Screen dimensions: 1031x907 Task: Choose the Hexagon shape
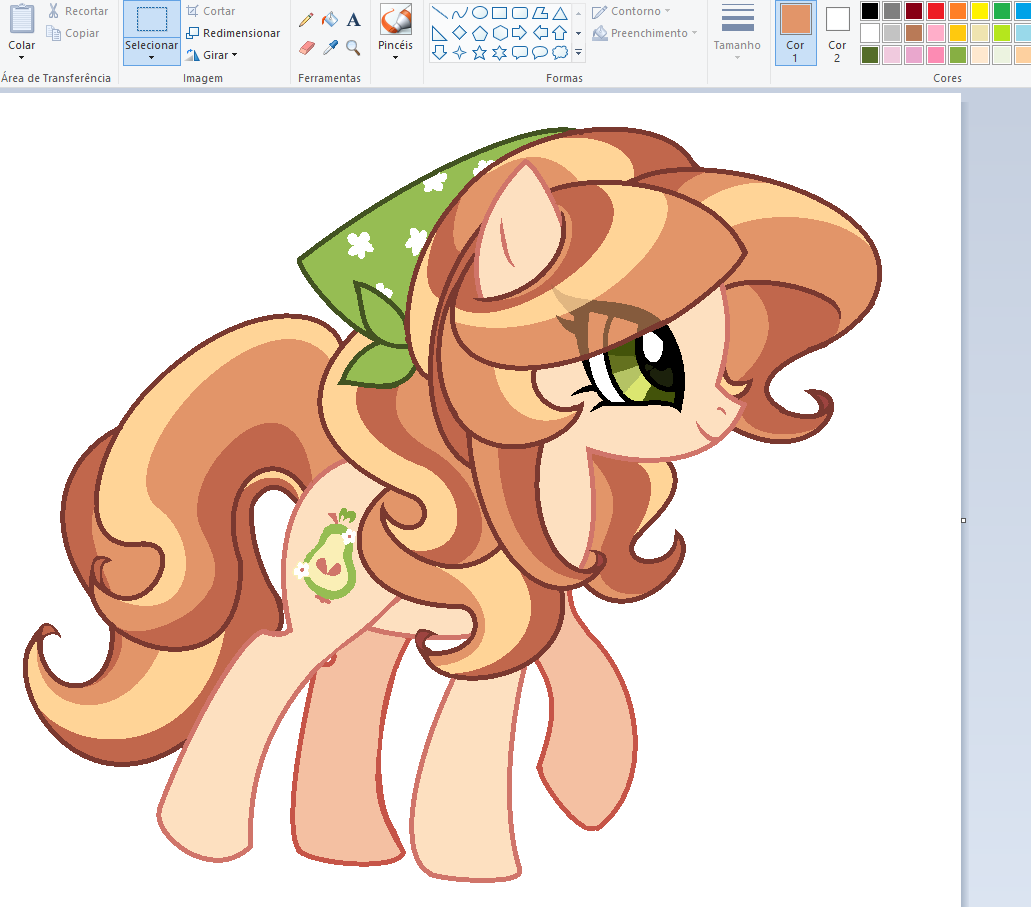pyautogui.click(x=500, y=33)
